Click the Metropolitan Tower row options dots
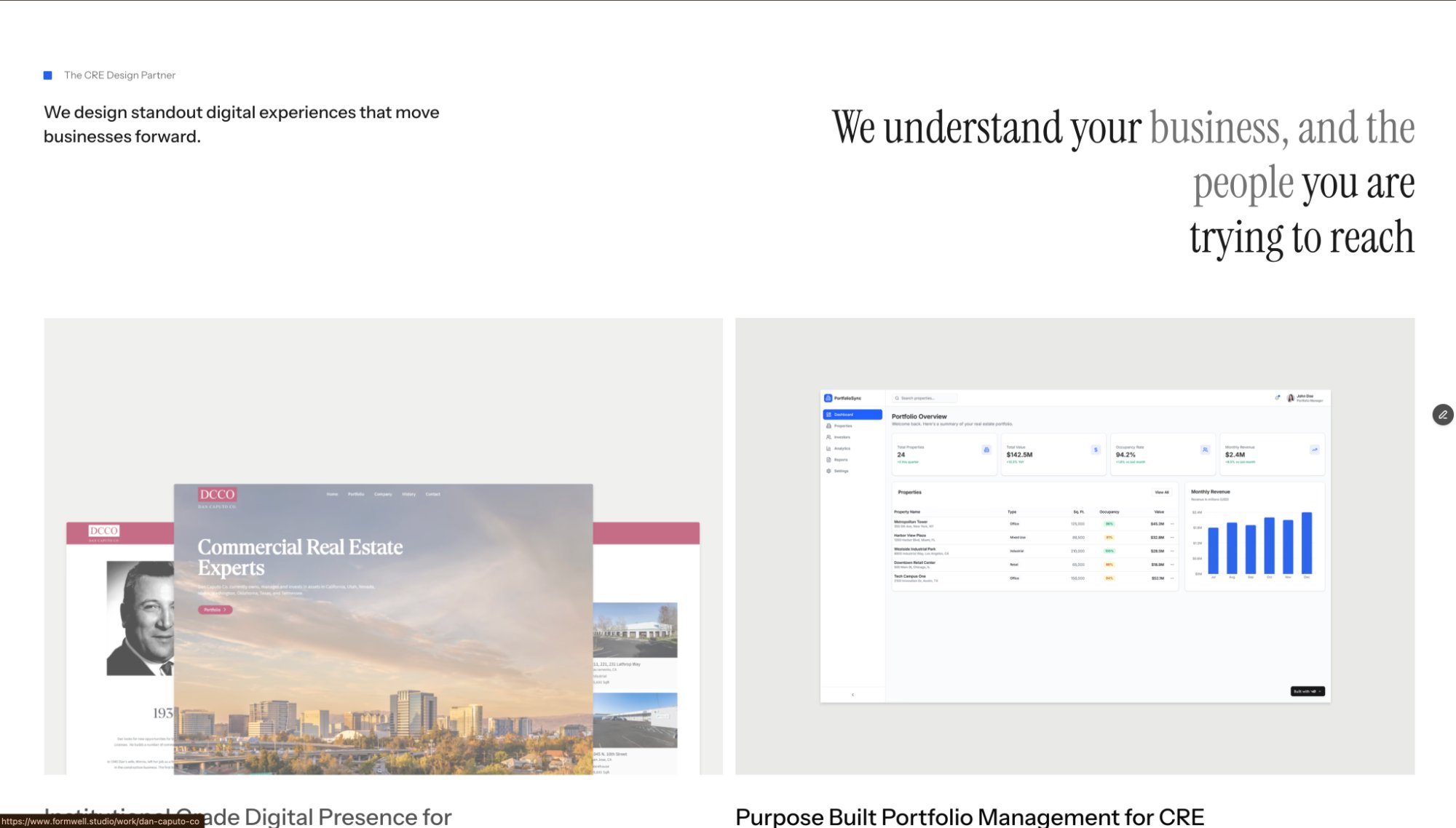 pos(1172,524)
